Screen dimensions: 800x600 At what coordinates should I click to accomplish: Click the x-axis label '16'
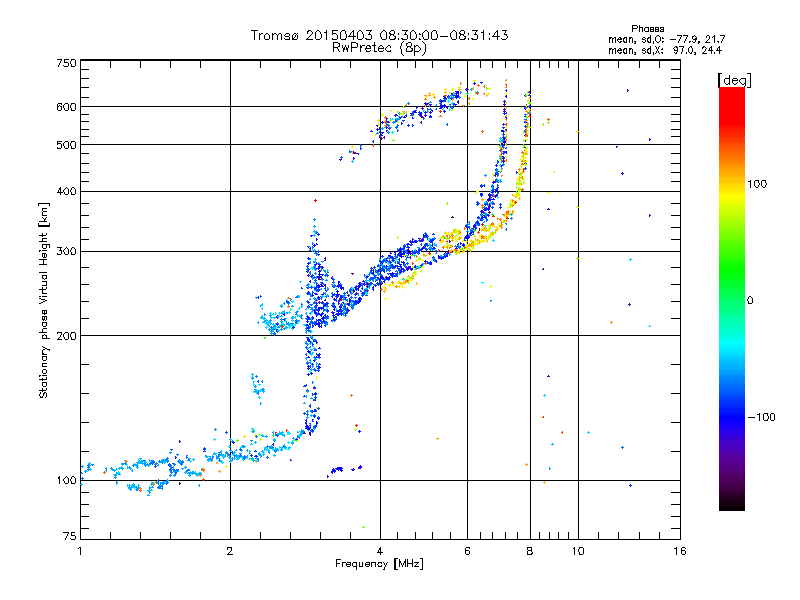(680, 551)
